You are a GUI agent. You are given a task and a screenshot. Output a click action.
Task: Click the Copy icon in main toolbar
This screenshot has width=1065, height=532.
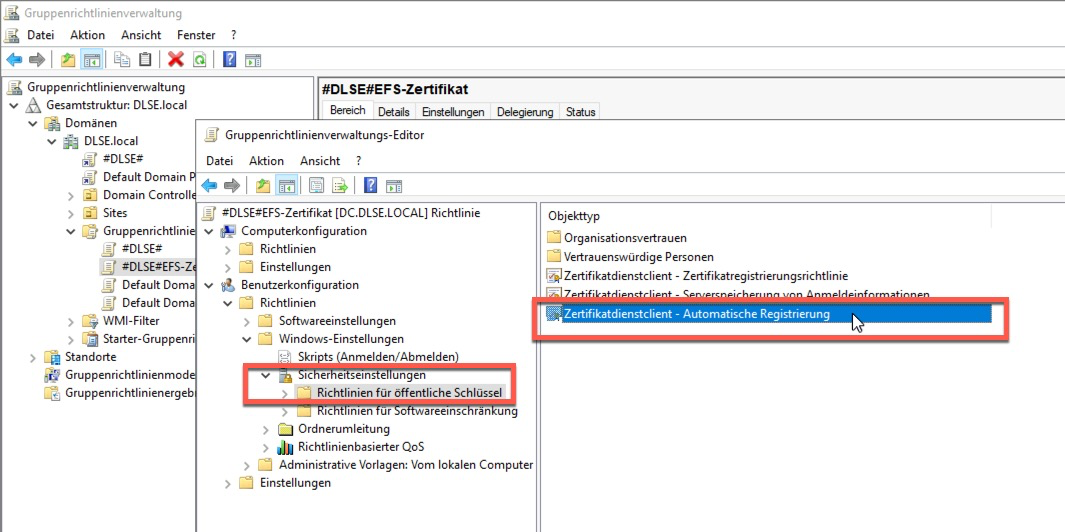(122, 60)
